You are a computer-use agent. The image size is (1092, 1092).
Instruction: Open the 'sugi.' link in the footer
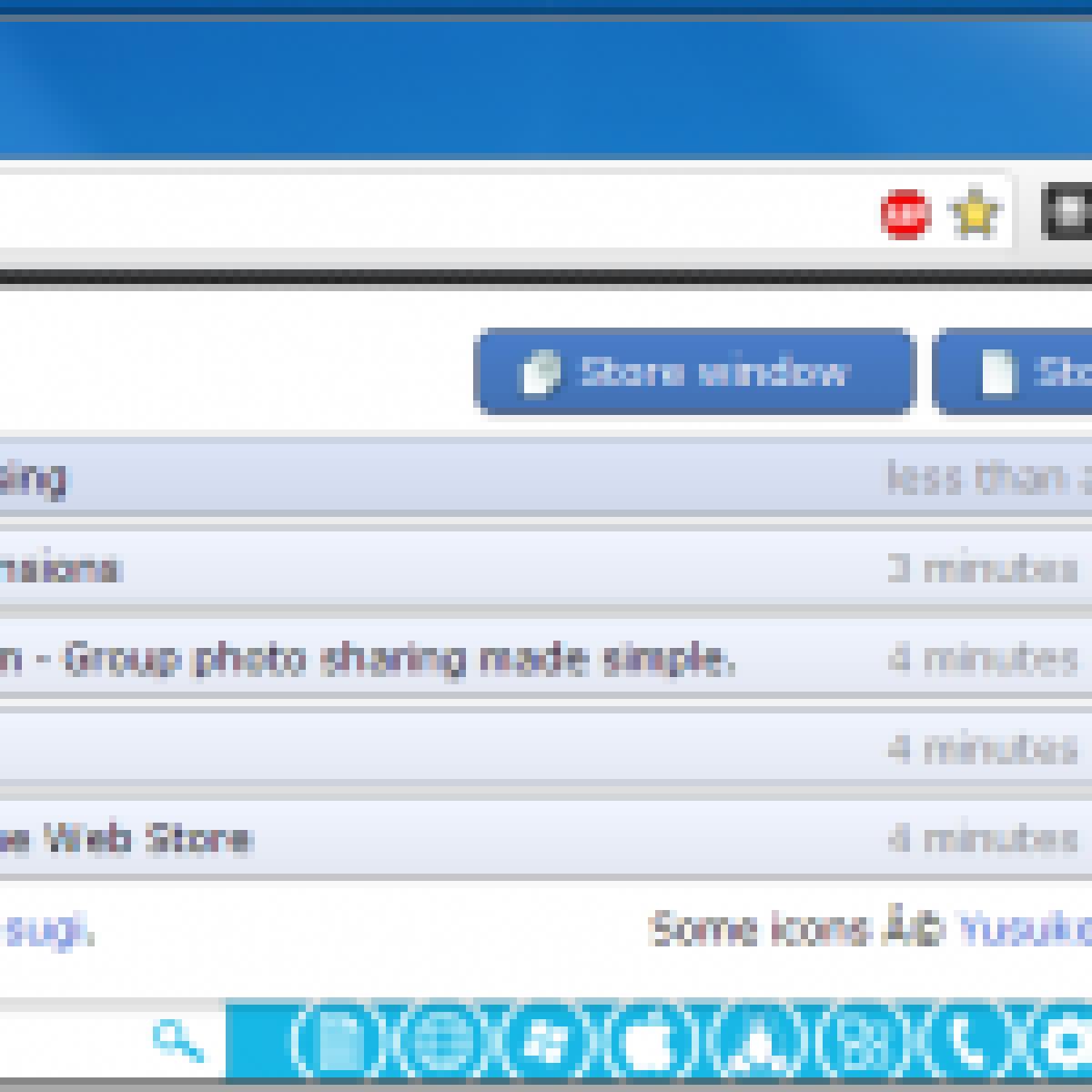[x=47, y=930]
